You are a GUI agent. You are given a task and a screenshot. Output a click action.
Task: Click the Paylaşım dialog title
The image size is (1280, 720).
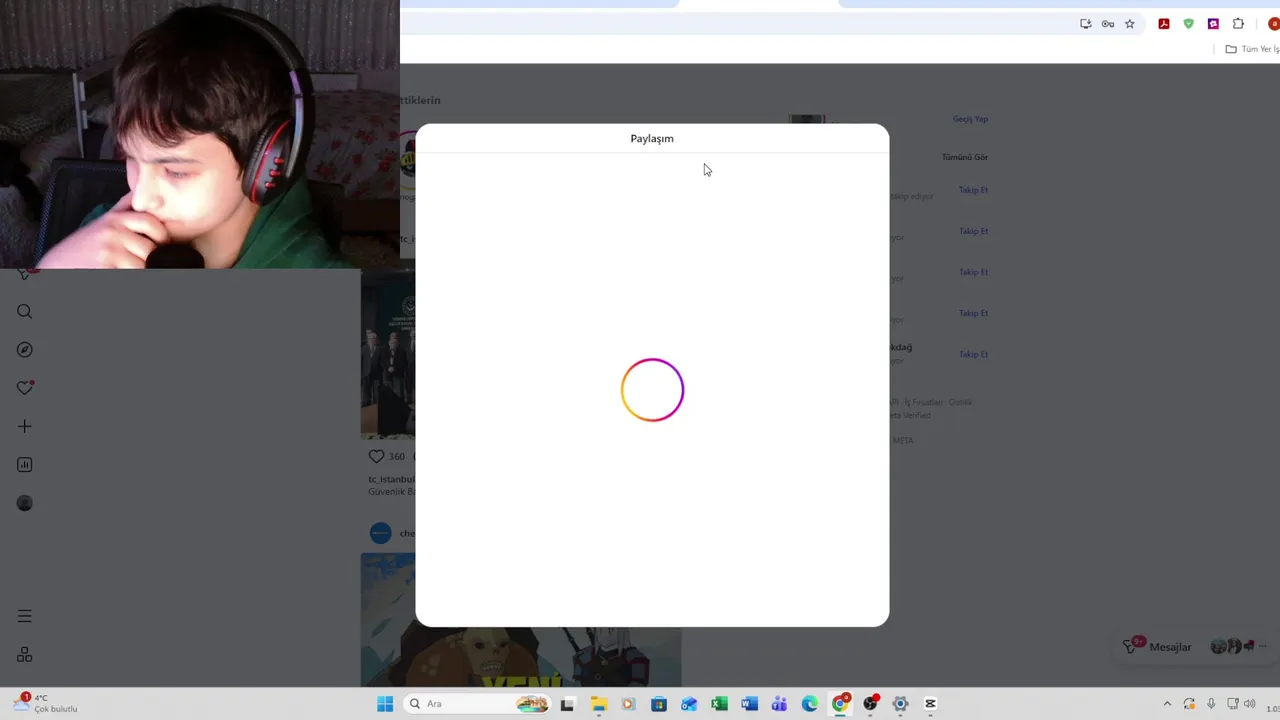coord(652,139)
